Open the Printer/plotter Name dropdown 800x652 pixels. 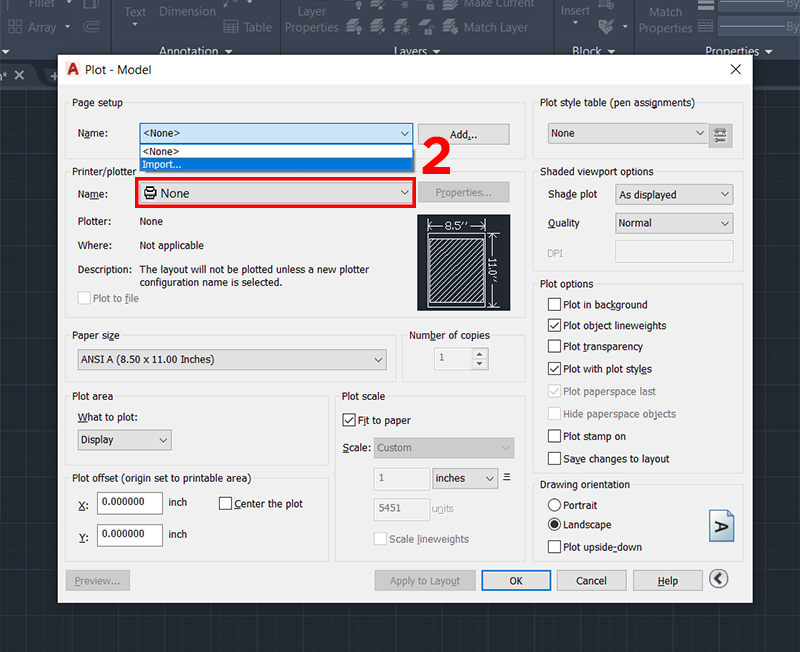pos(275,193)
